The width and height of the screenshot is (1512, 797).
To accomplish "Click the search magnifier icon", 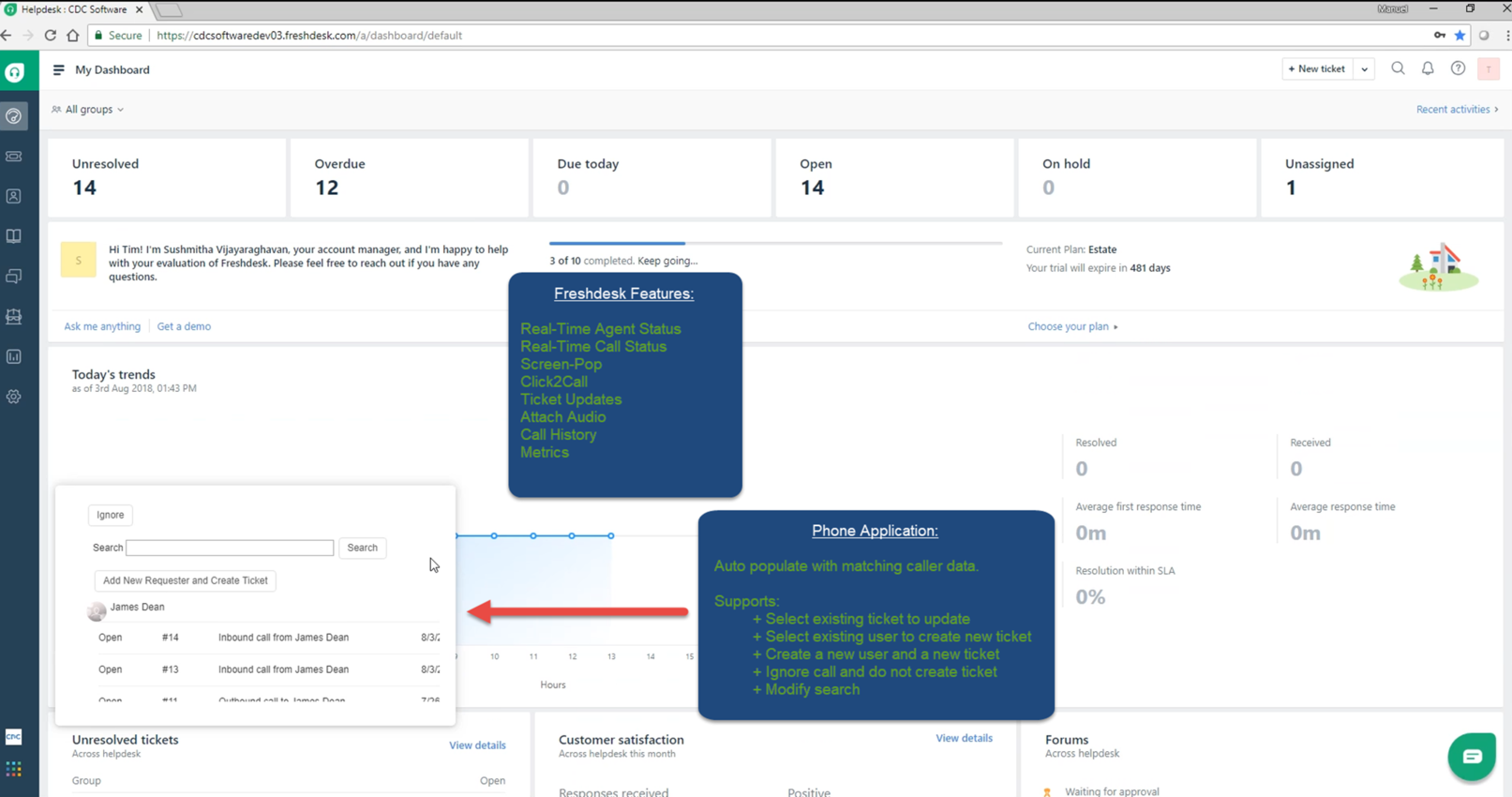I will [x=1398, y=68].
